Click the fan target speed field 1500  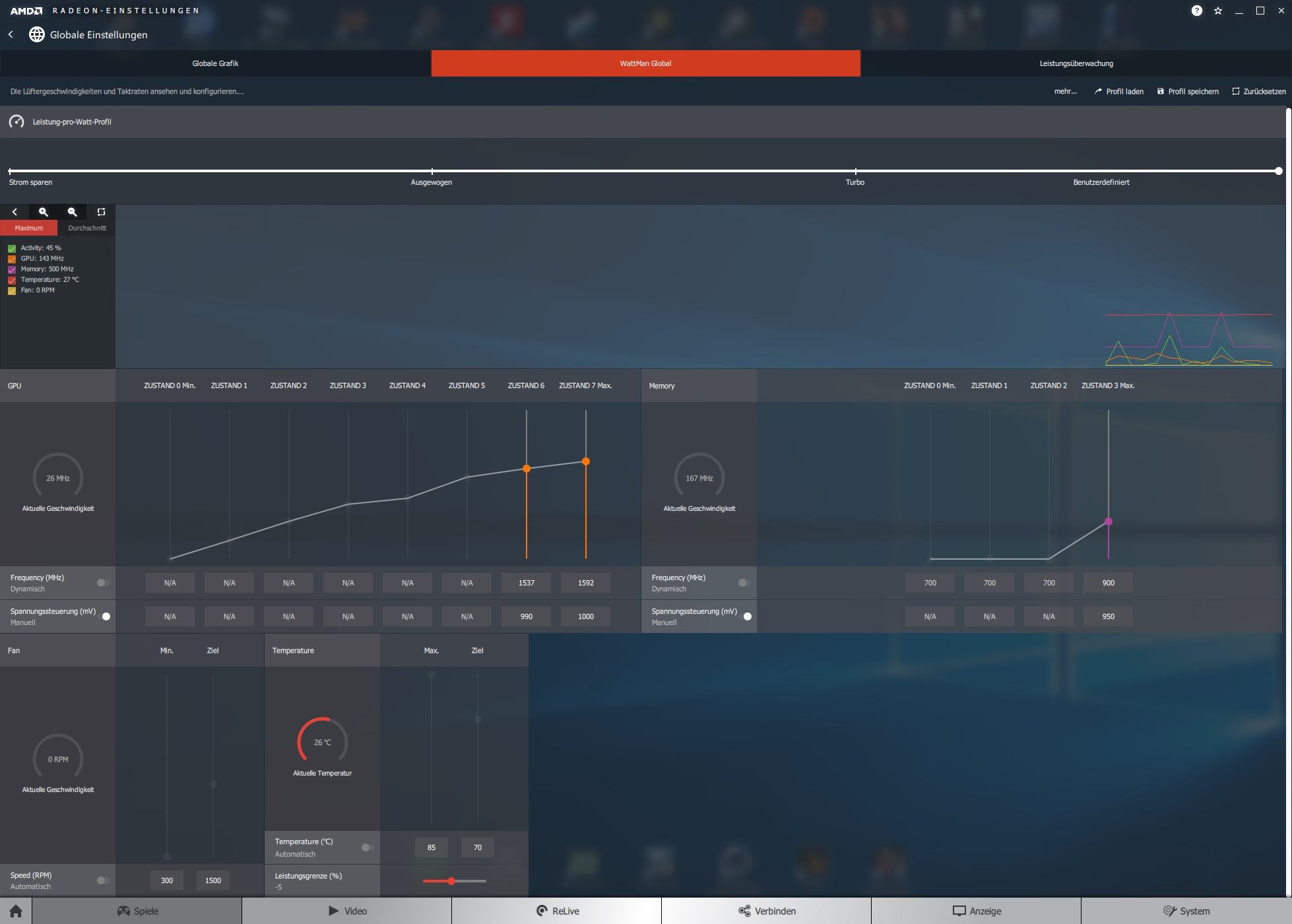point(213,880)
